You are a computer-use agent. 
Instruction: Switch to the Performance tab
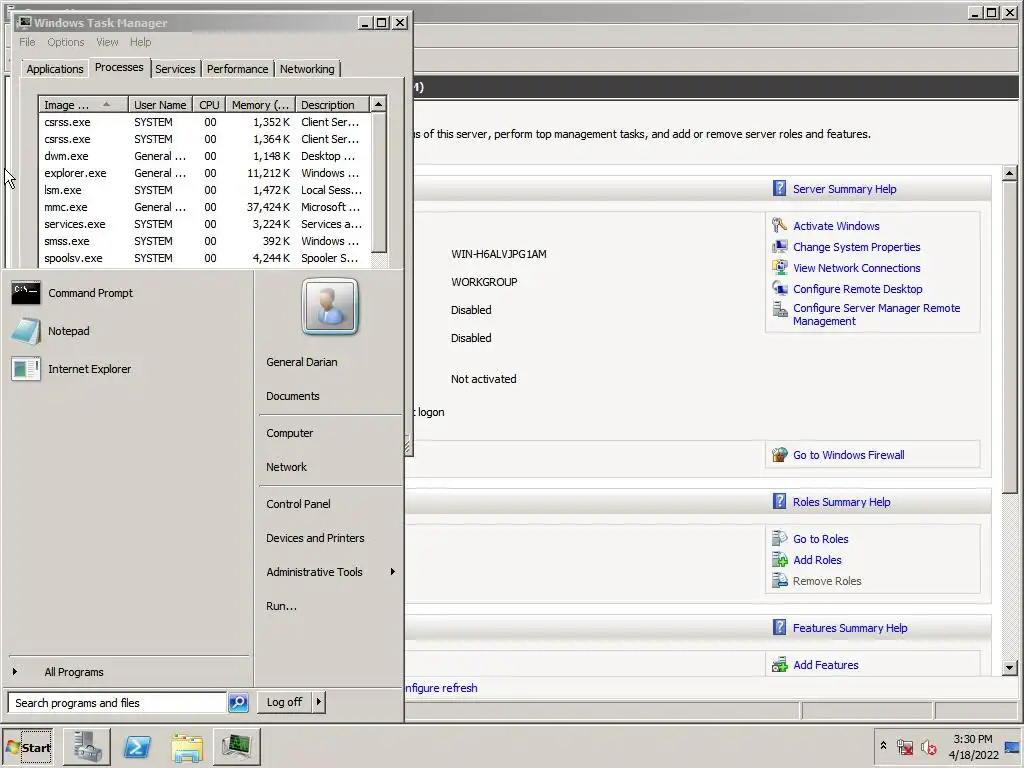tap(237, 69)
